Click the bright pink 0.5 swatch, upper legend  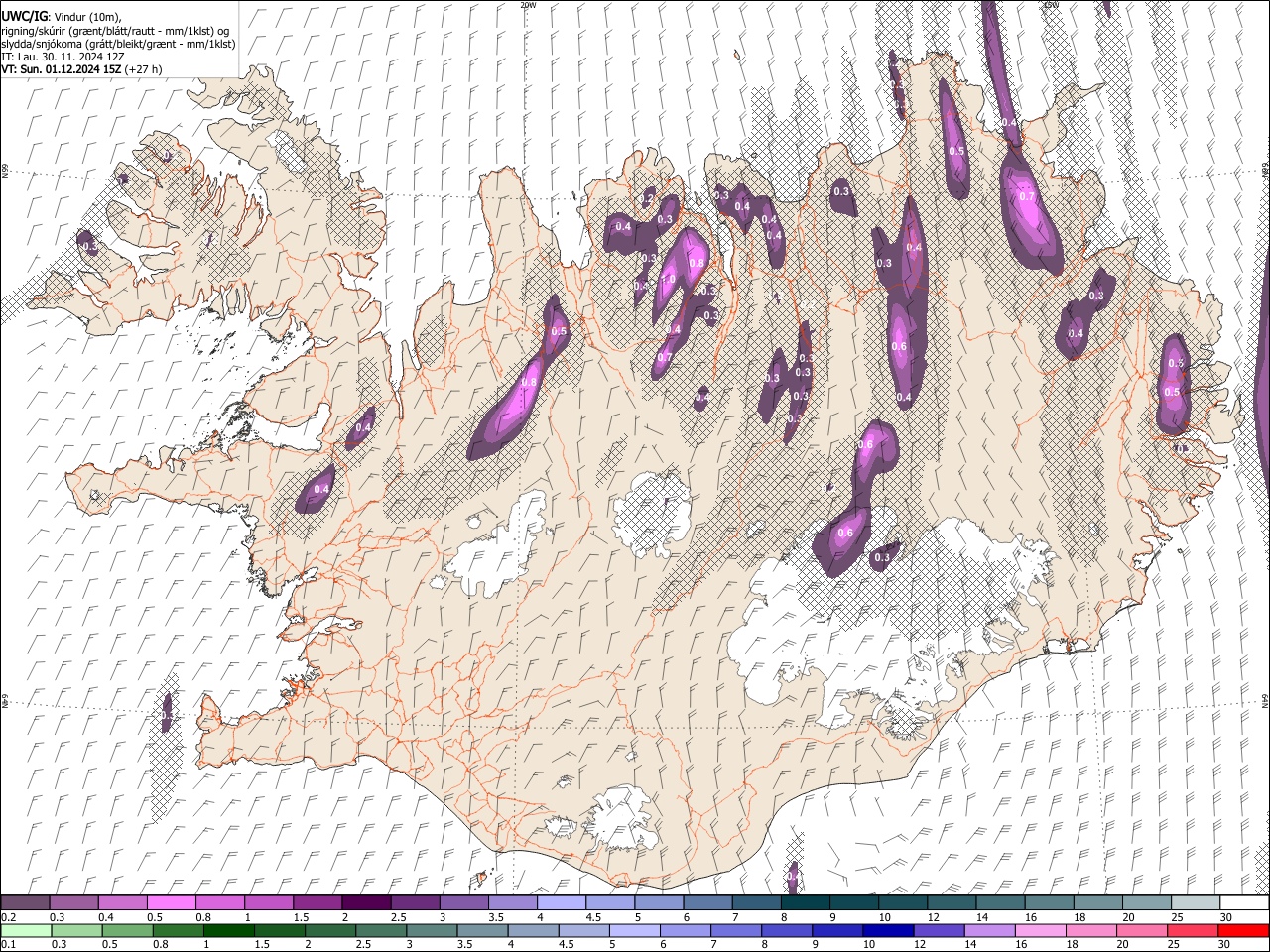click(172, 903)
